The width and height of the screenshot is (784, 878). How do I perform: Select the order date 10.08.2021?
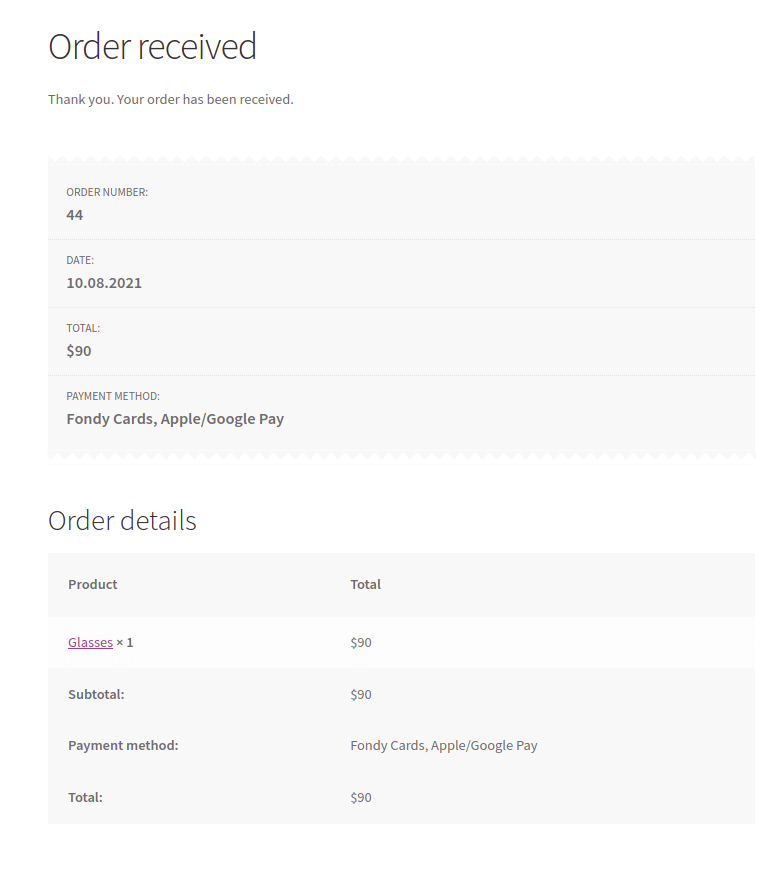(x=104, y=283)
